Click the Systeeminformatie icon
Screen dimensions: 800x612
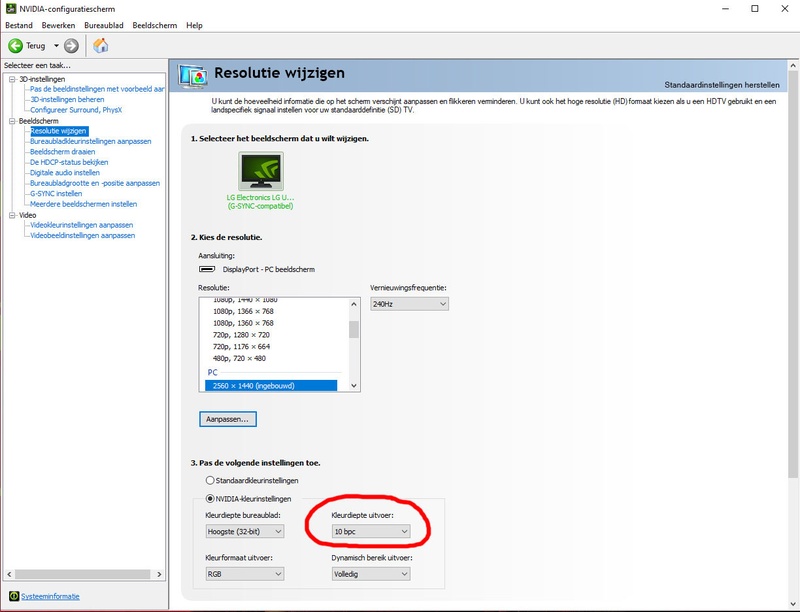click(14, 596)
